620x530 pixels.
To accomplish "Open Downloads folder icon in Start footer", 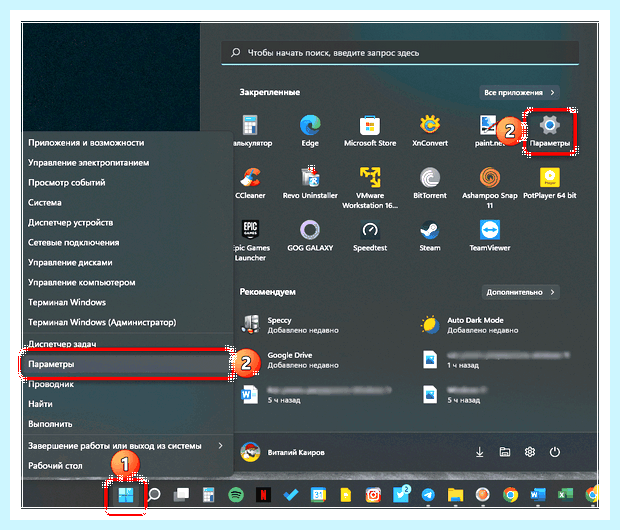I will pos(480,452).
